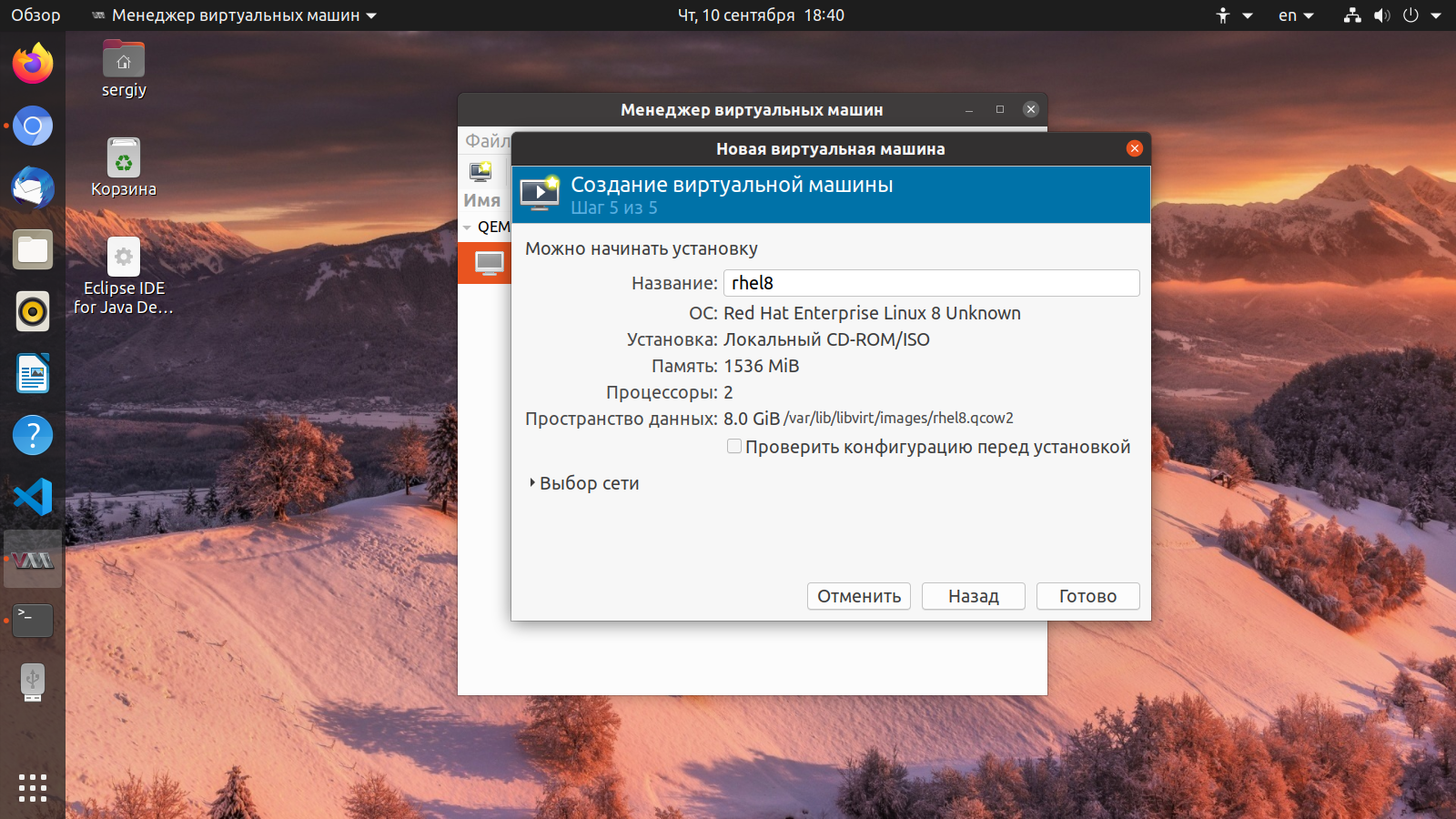Launch Eclipse IDE desktop icon
The height and width of the screenshot is (819, 1456).
(x=124, y=277)
